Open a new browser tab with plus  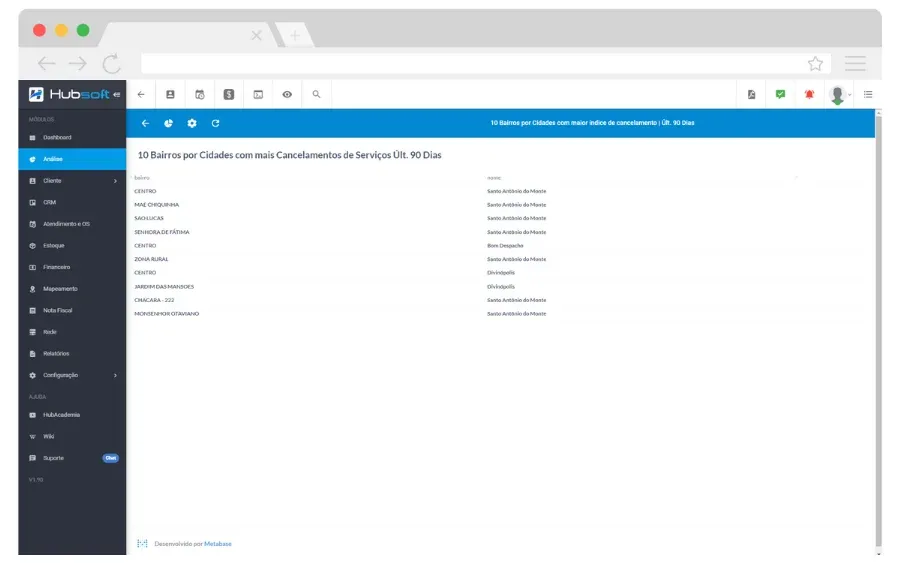click(294, 36)
